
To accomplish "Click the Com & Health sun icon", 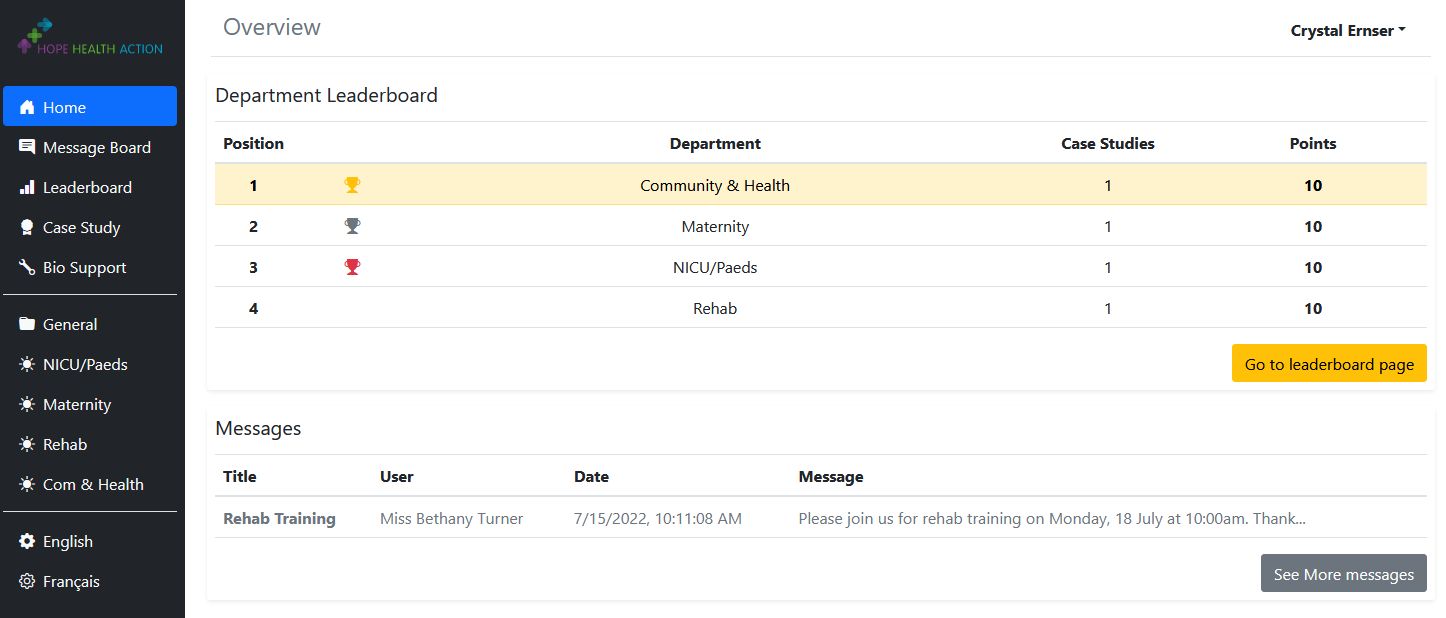I will coord(27,484).
